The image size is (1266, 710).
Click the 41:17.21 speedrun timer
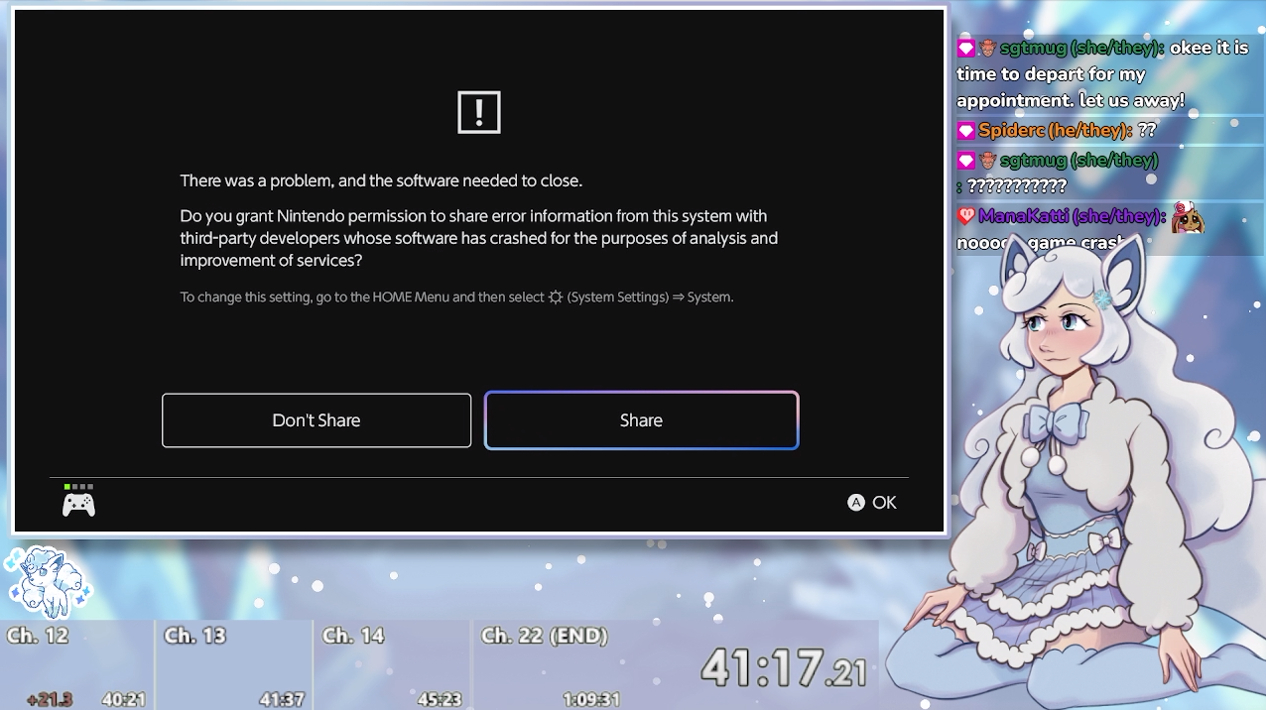tap(783, 668)
